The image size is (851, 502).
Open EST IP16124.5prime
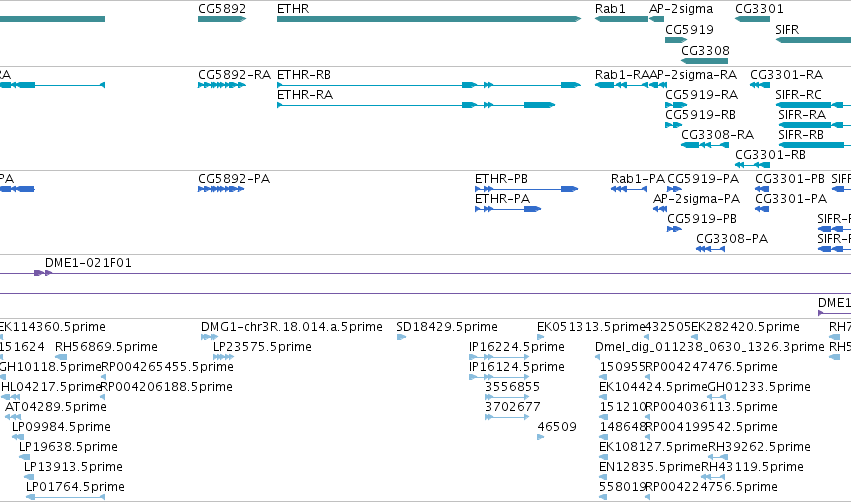point(517,366)
